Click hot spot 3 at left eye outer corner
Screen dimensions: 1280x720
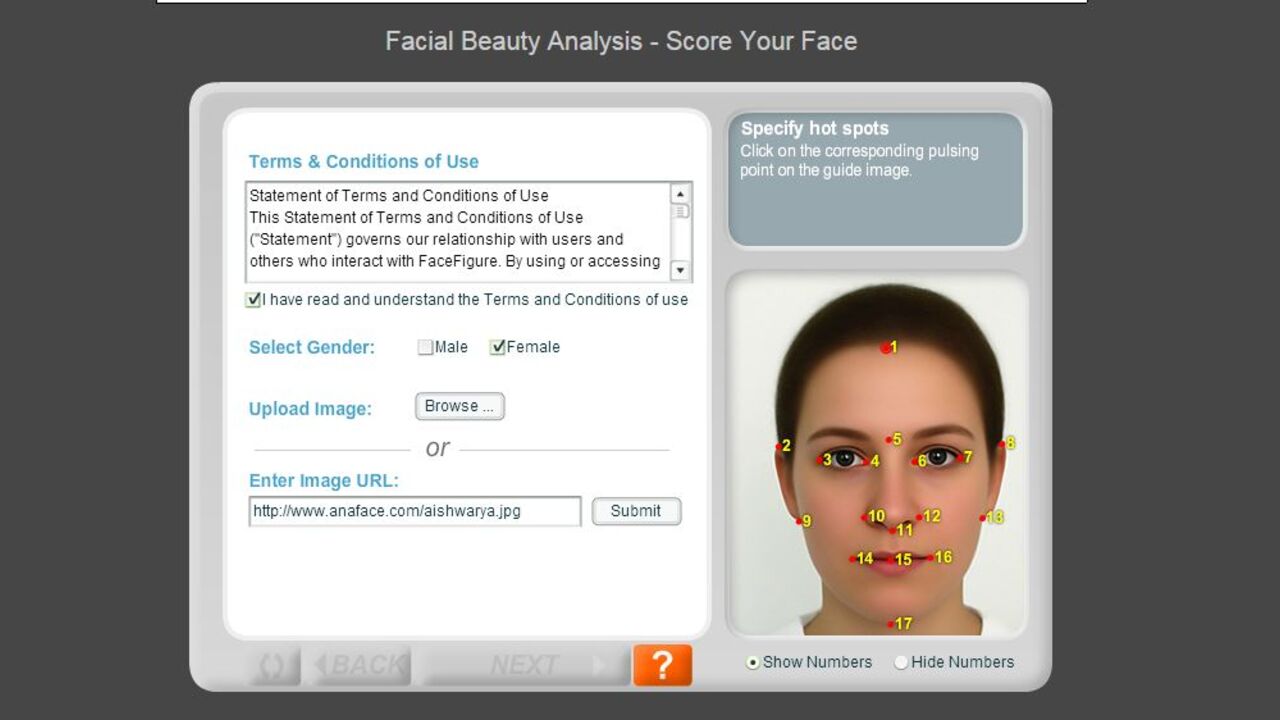click(x=819, y=460)
